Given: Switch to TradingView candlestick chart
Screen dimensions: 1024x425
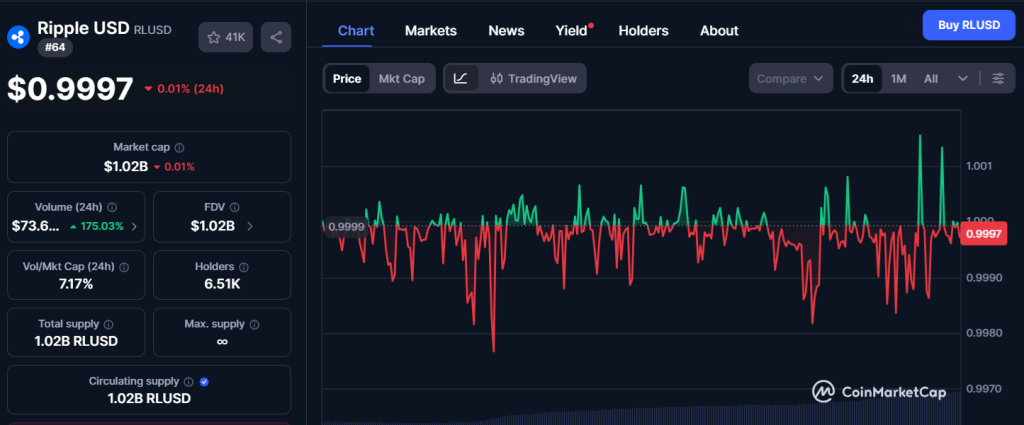Looking at the screenshot, I should pyautogui.click(x=534, y=78).
